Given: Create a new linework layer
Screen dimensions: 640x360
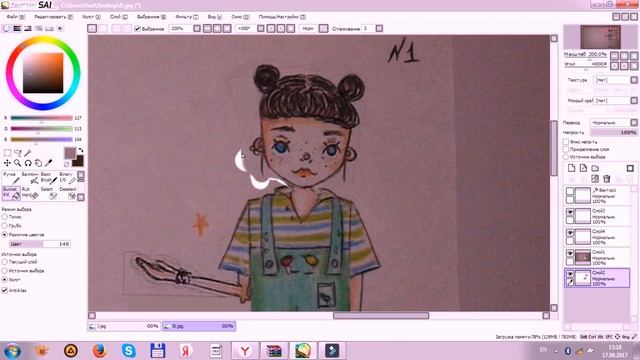Looking at the screenshot, I should (x=583, y=168).
